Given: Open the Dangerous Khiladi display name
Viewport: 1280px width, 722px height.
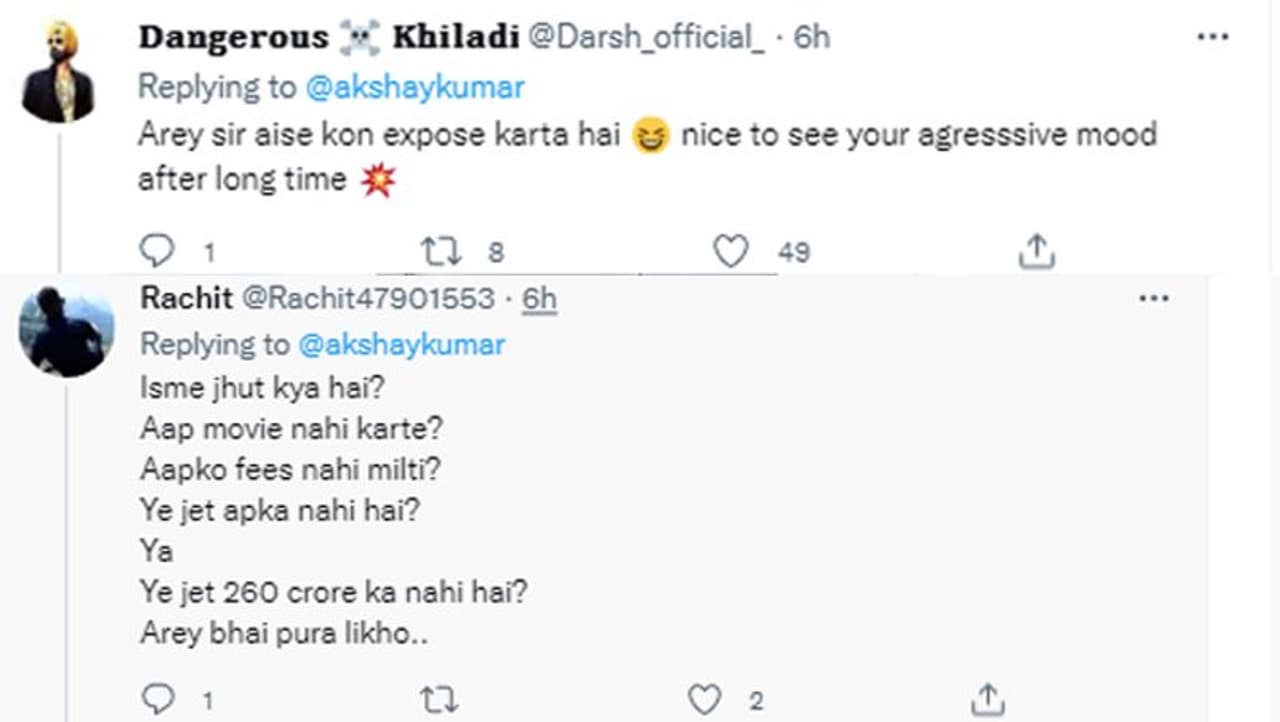Looking at the screenshot, I should 328,37.
